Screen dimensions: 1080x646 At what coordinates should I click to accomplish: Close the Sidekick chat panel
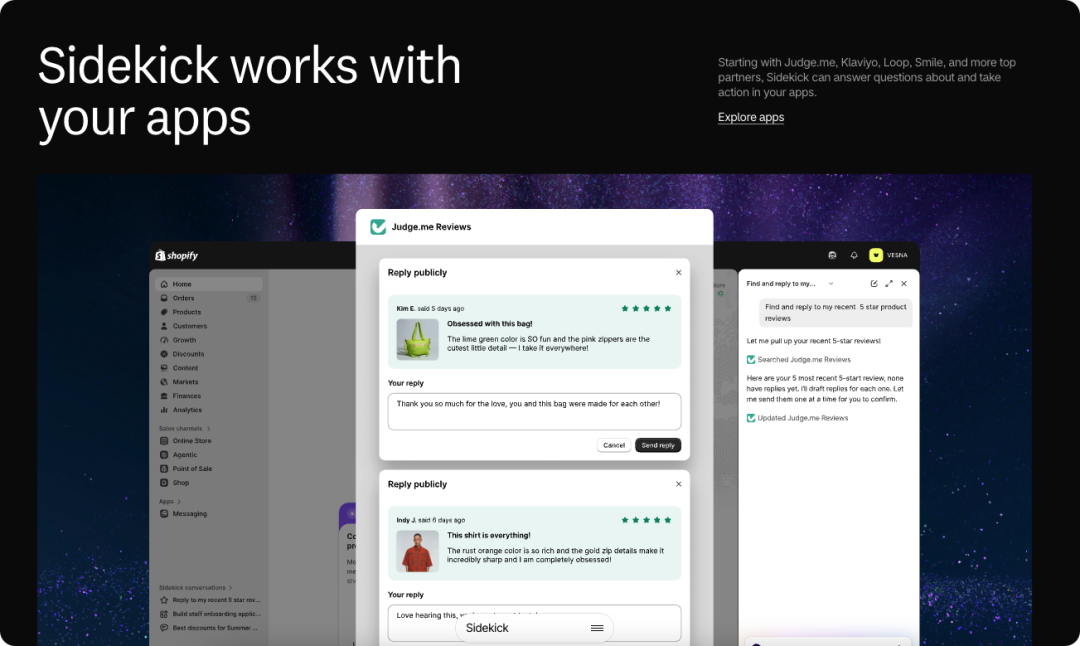click(x=904, y=284)
